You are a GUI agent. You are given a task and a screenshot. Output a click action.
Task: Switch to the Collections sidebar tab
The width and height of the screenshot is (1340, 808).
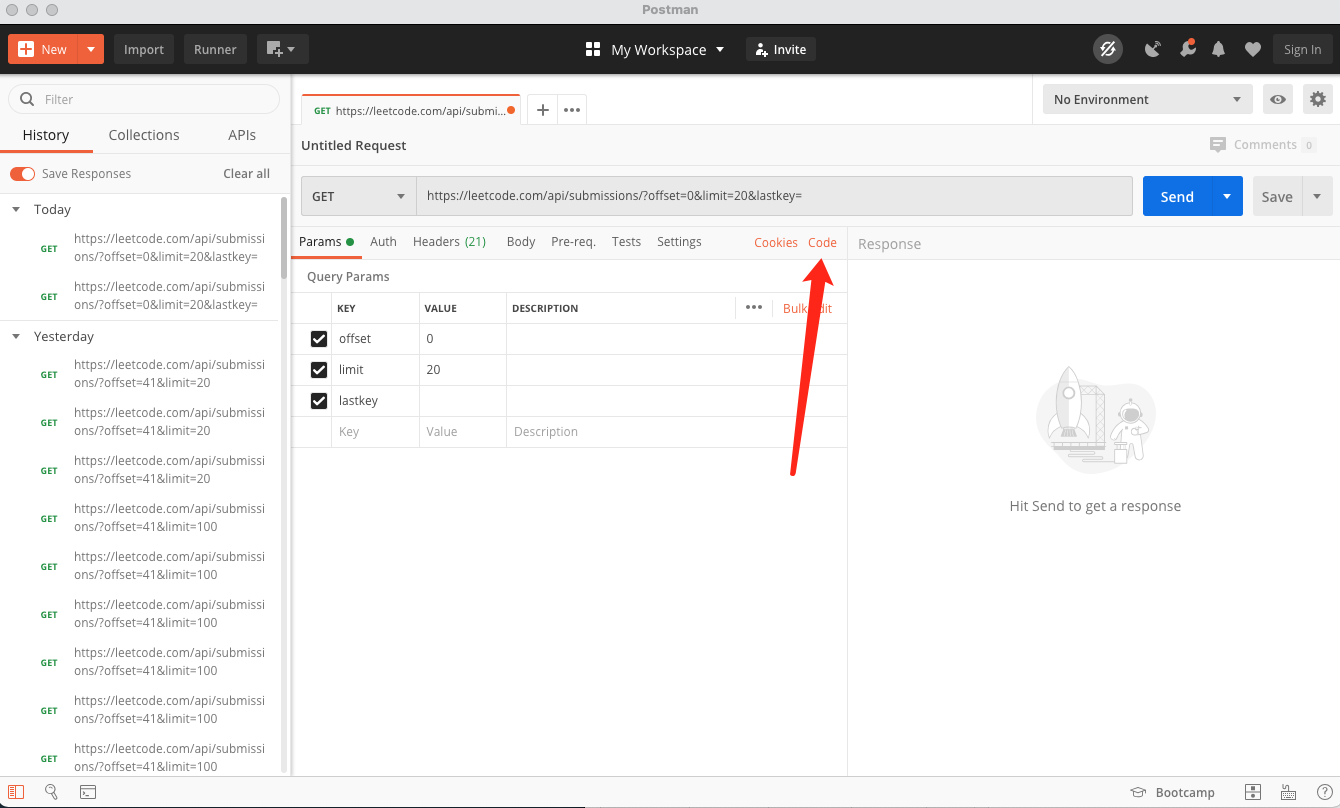[144, 135]
